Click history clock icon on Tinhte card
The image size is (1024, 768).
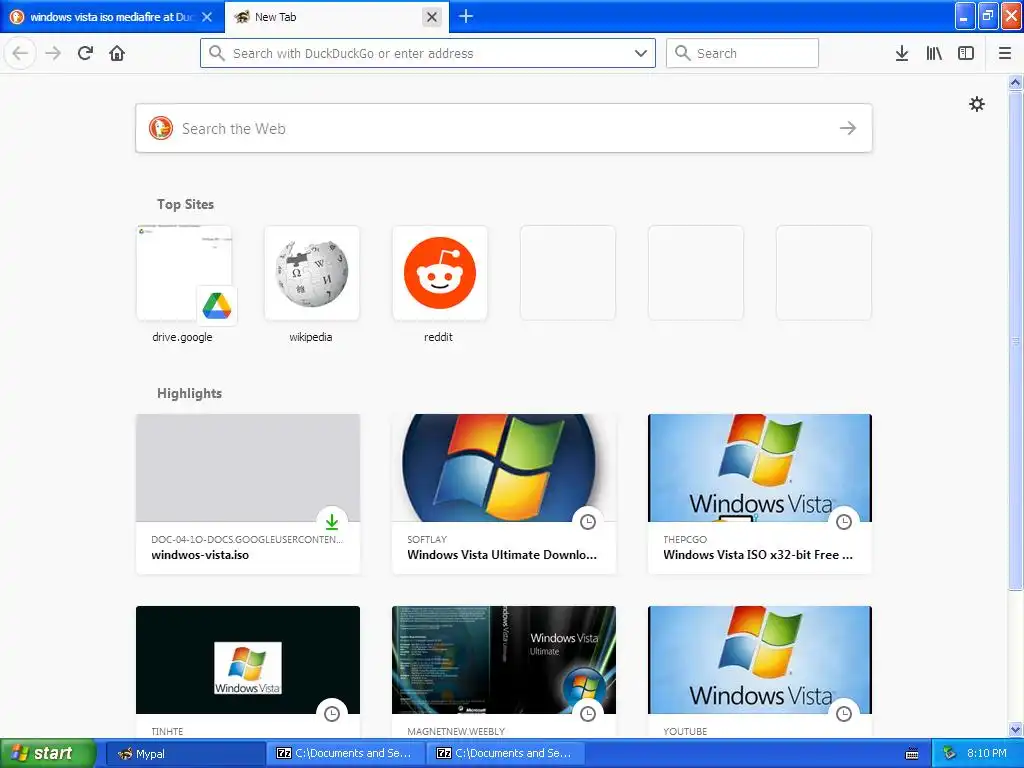[x=332, y=714]
